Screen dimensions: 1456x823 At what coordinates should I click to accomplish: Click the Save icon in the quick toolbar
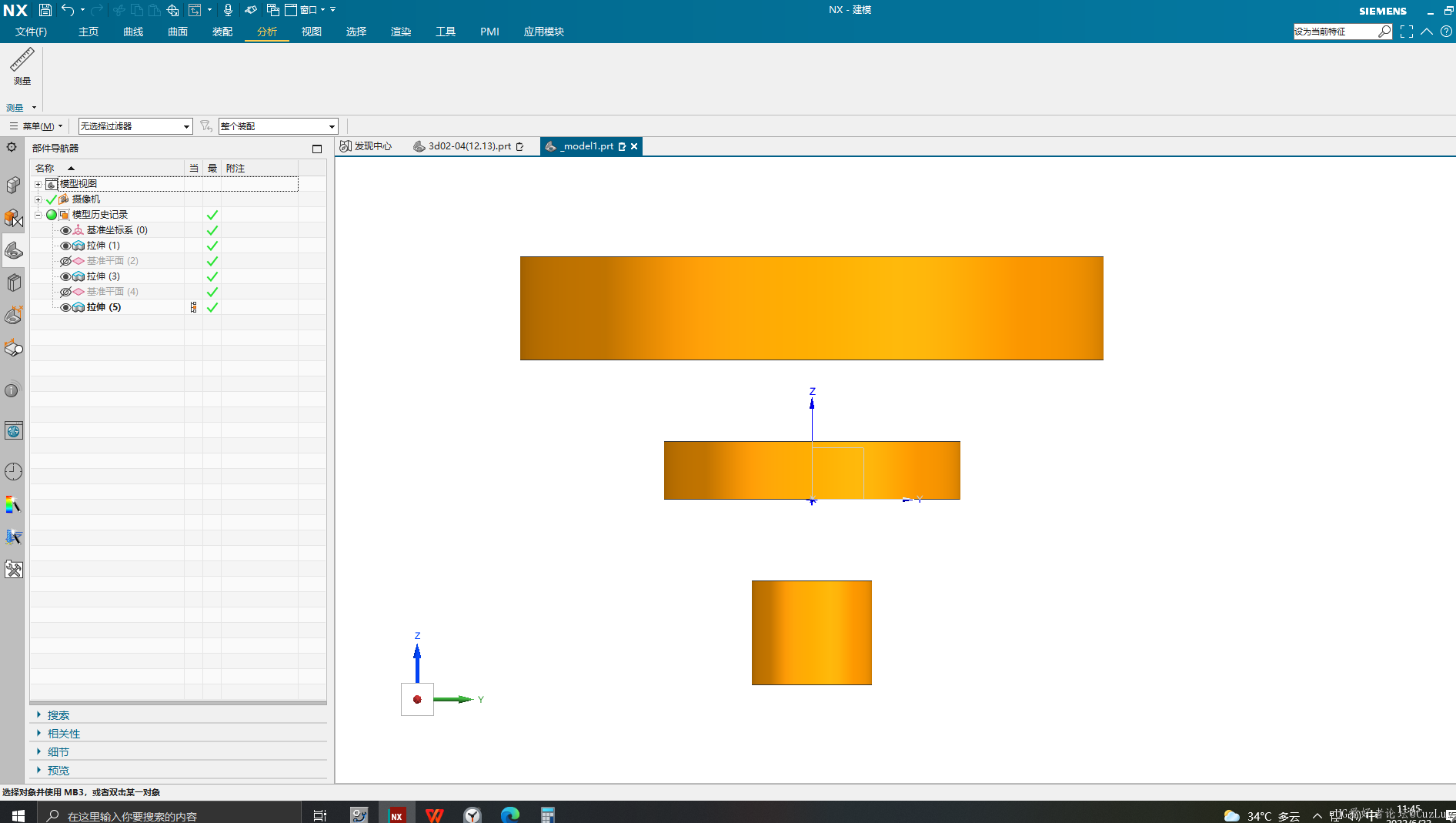coord(45,10)
